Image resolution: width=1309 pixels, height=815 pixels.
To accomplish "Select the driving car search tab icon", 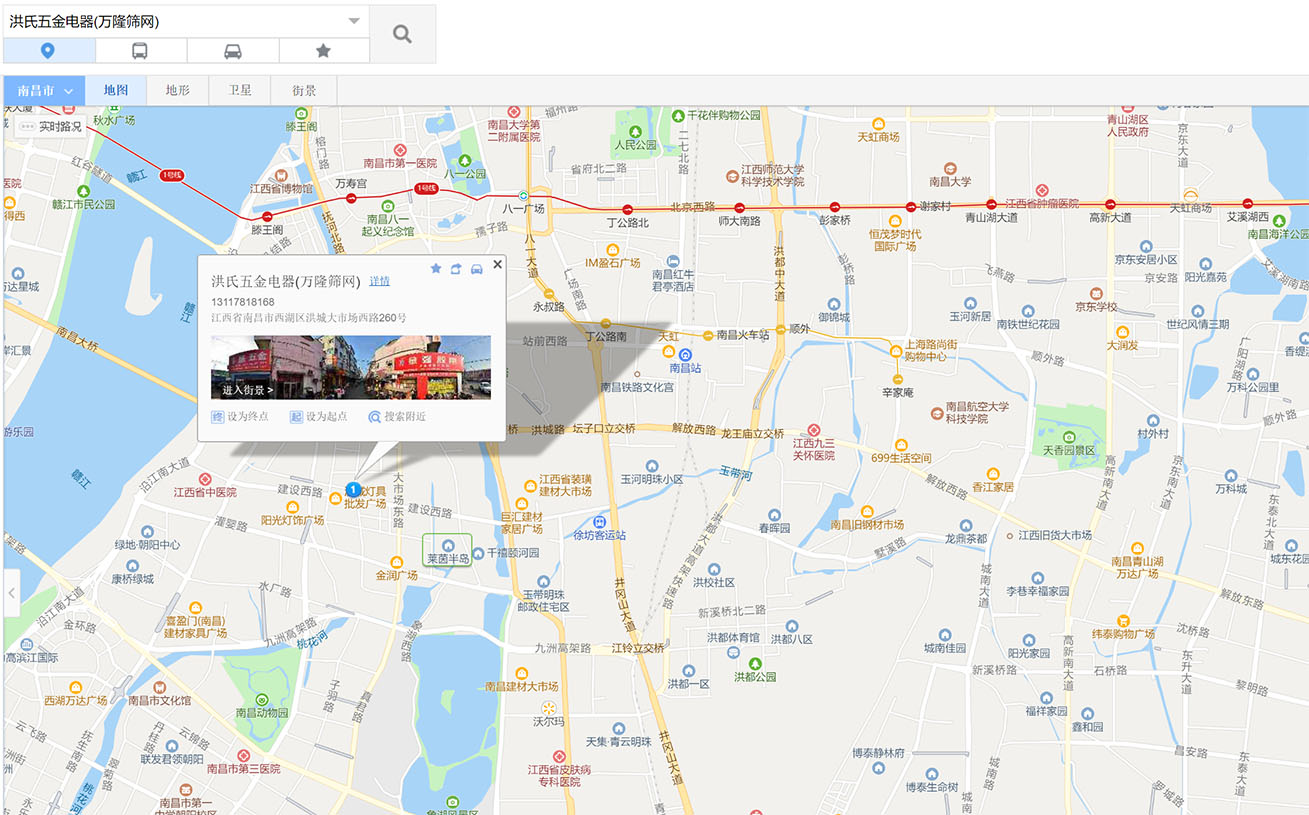I will (x=232, y=50).
